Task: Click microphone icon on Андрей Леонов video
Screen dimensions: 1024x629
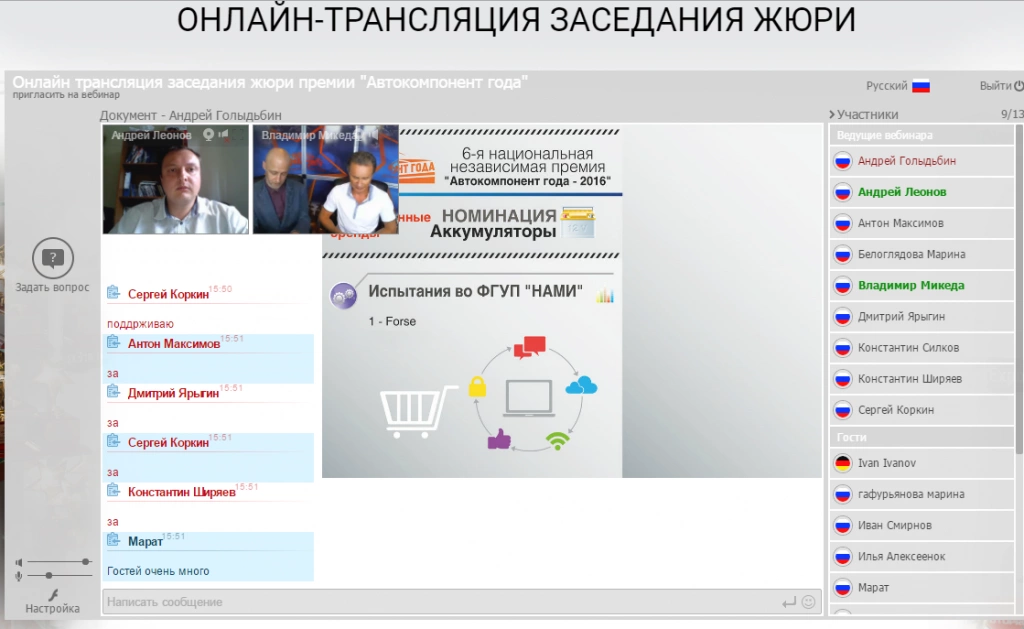Action: pos(208,135)
